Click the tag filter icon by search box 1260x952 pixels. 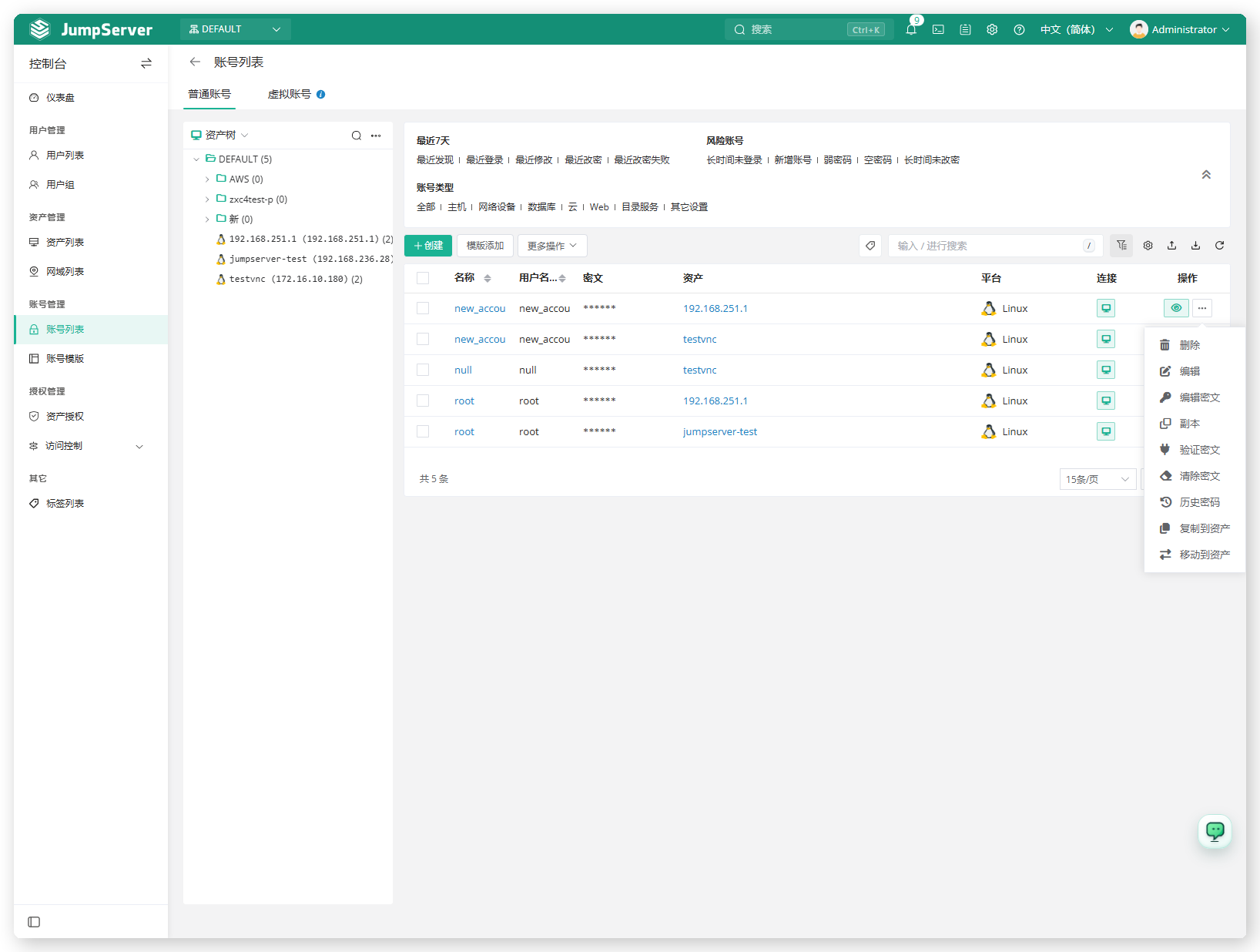coord(870,246)
